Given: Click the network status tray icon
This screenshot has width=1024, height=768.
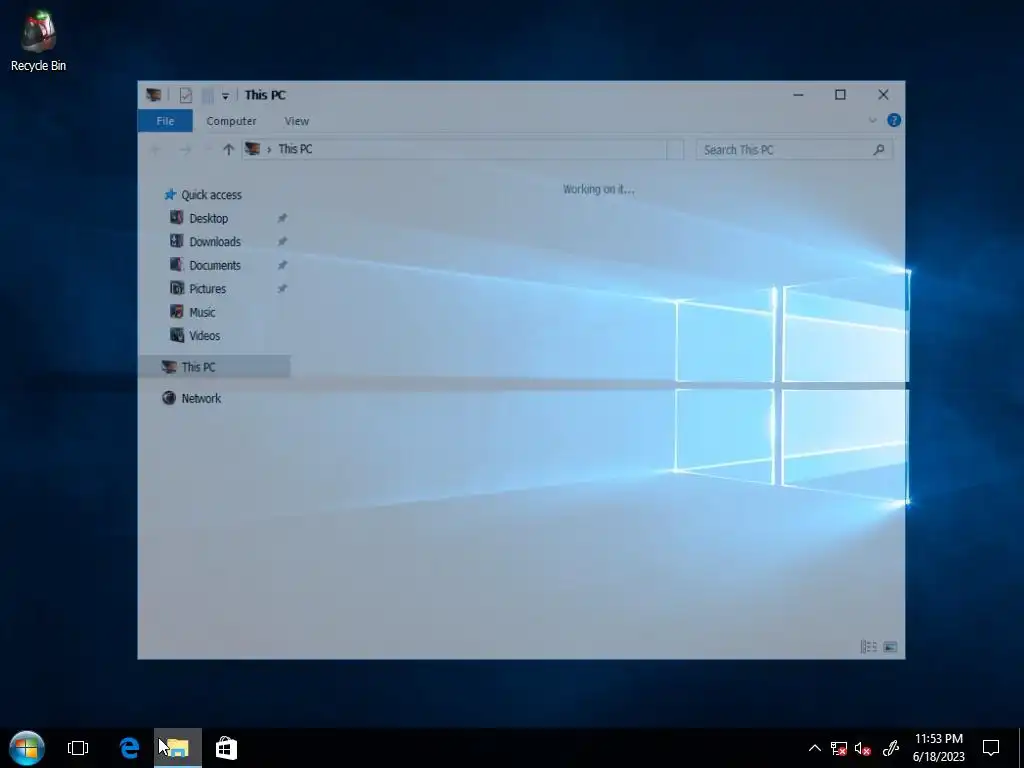Looking at the screenshot, I should [839, 748].
